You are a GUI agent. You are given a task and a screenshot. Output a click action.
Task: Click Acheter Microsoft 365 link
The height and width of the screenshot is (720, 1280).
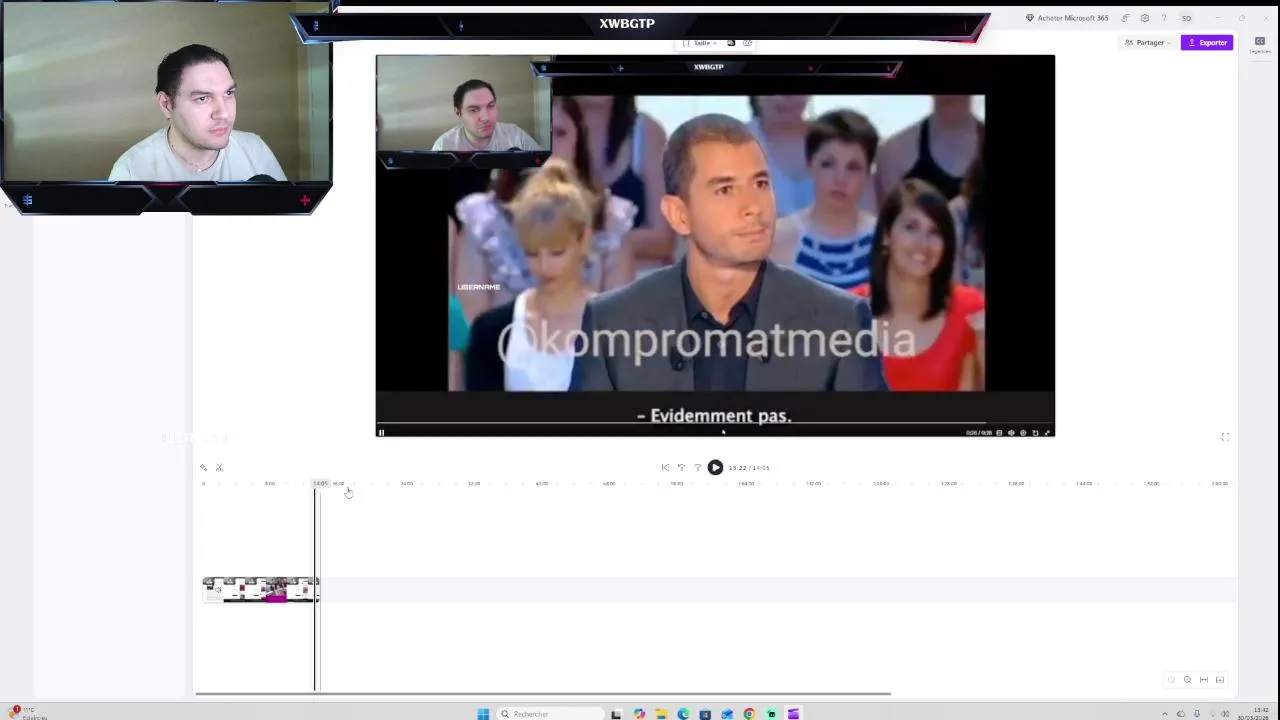pyautogui.click(x=1068, y=18)
